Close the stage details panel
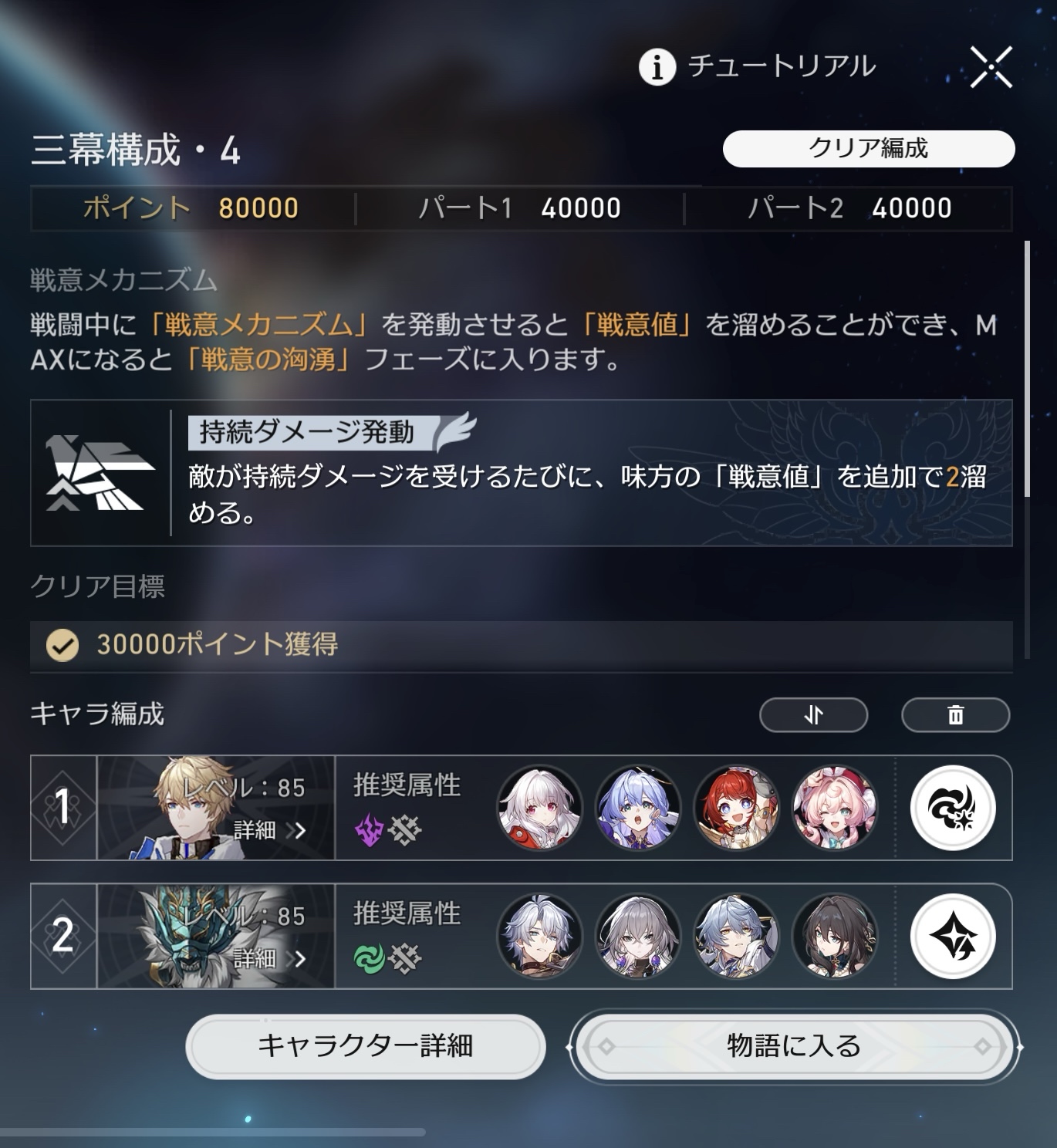 (991, 67)
